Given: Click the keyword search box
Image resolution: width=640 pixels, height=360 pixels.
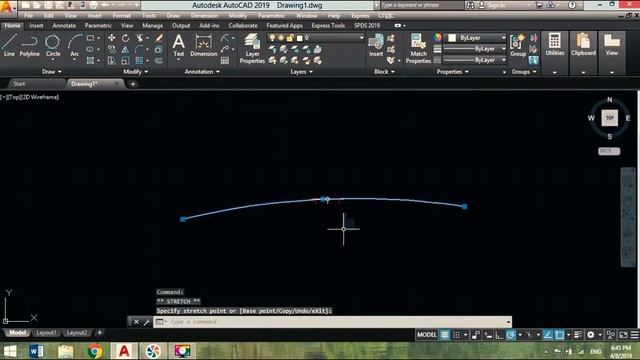Looking at the screenshot, I should [421, 5].
